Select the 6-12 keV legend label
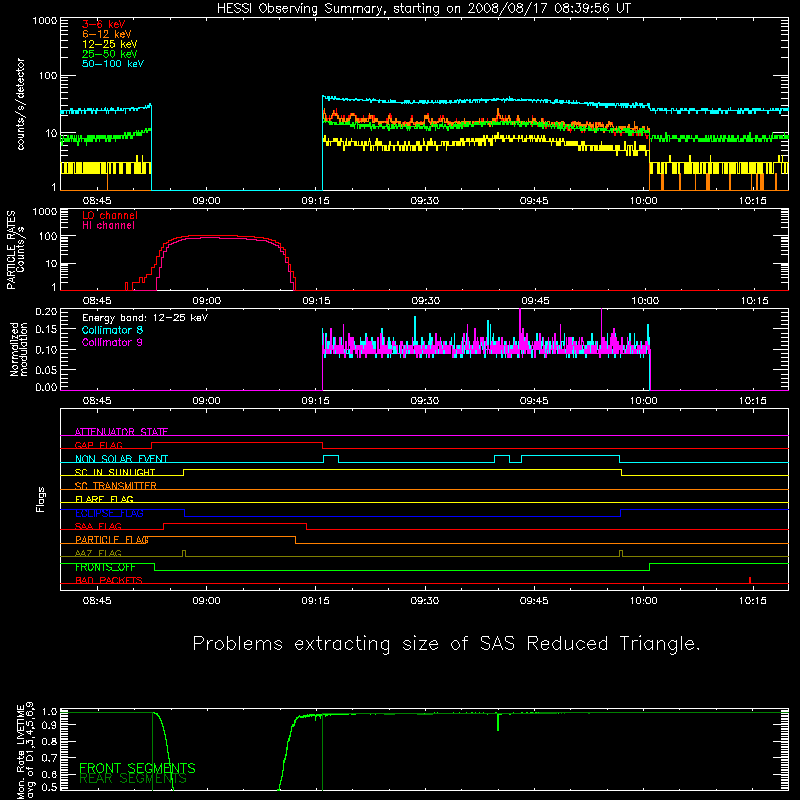The width and height of the screenshot is (800, 800). (107, 34)
